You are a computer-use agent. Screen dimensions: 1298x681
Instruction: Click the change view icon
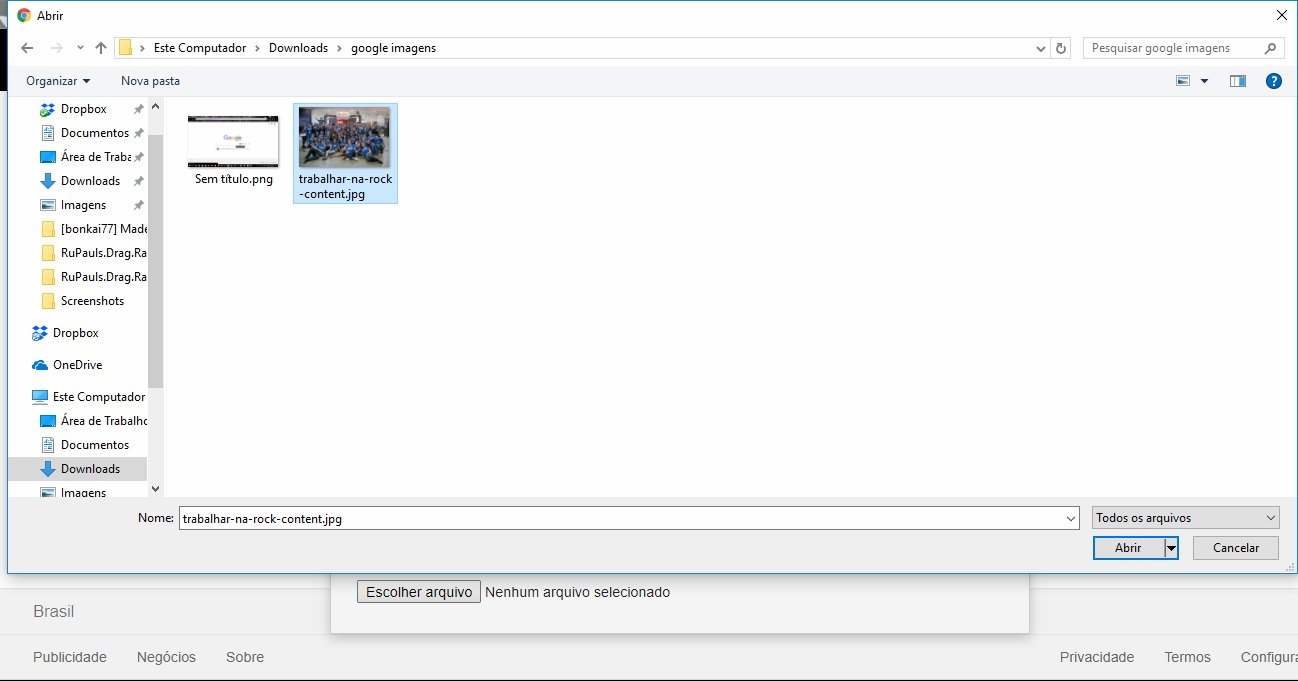[x=1184, y=81]
